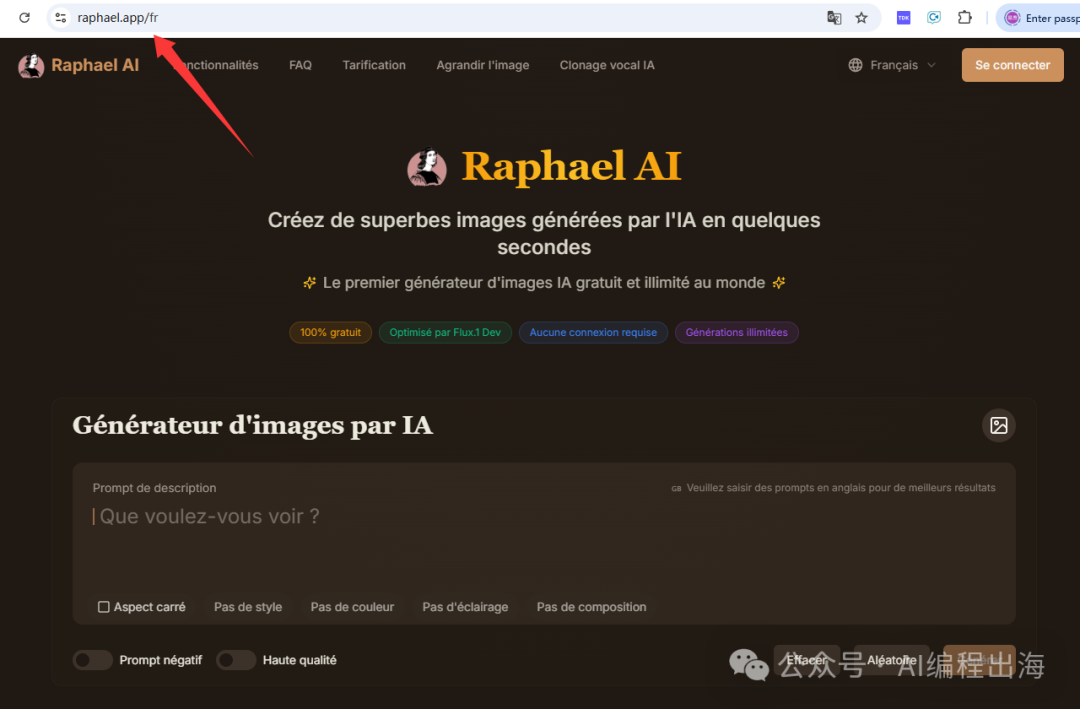Open the Pas de style dropdown
The image size is (1080, 709).
248,607
